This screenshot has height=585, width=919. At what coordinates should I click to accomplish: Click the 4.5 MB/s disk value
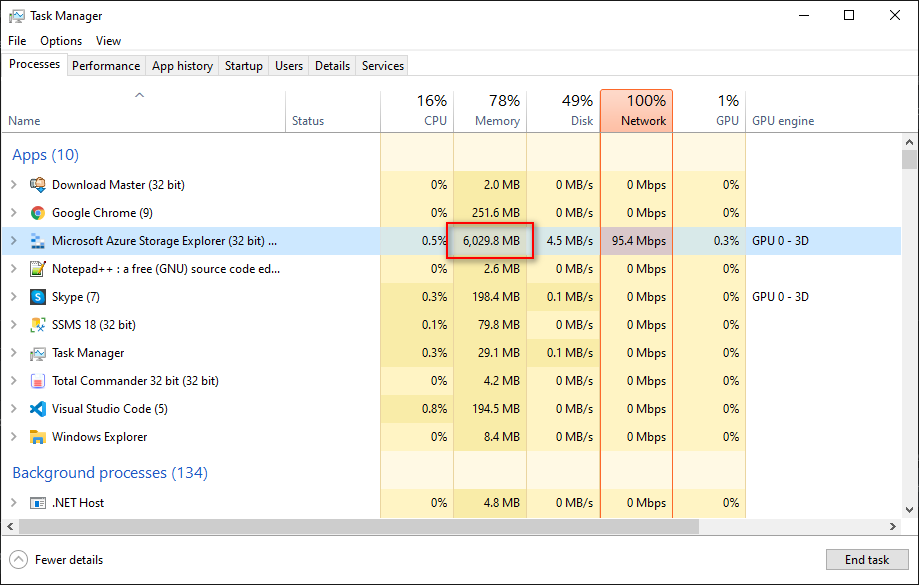coord(570,241)
